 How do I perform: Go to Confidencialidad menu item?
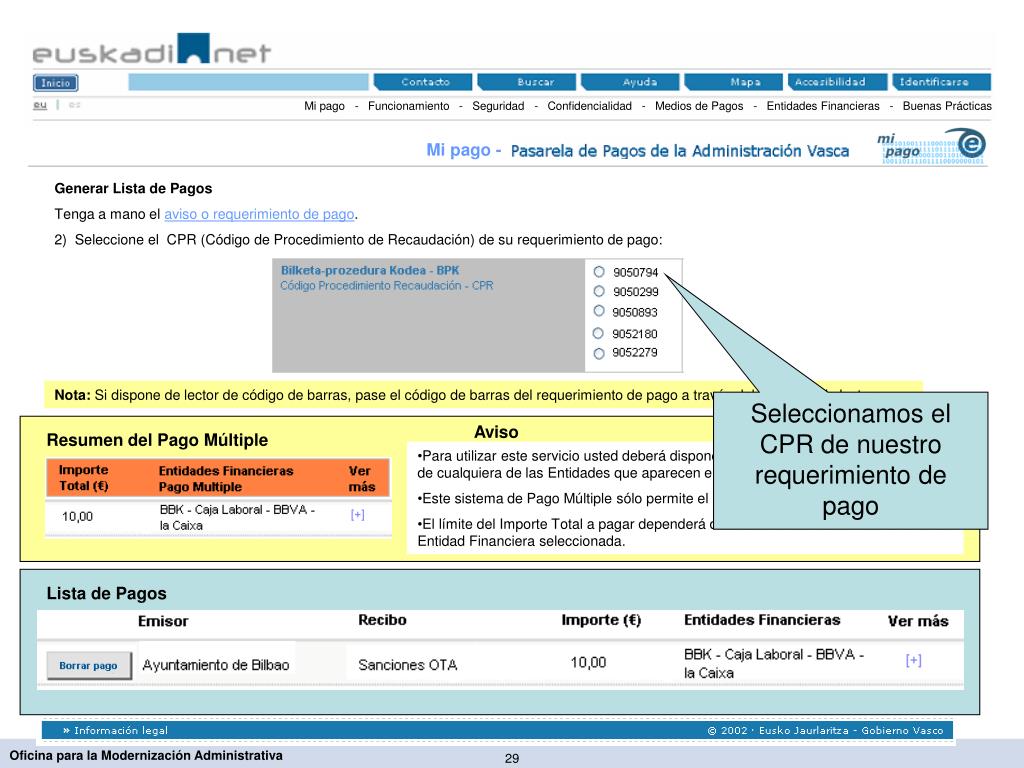590,106
